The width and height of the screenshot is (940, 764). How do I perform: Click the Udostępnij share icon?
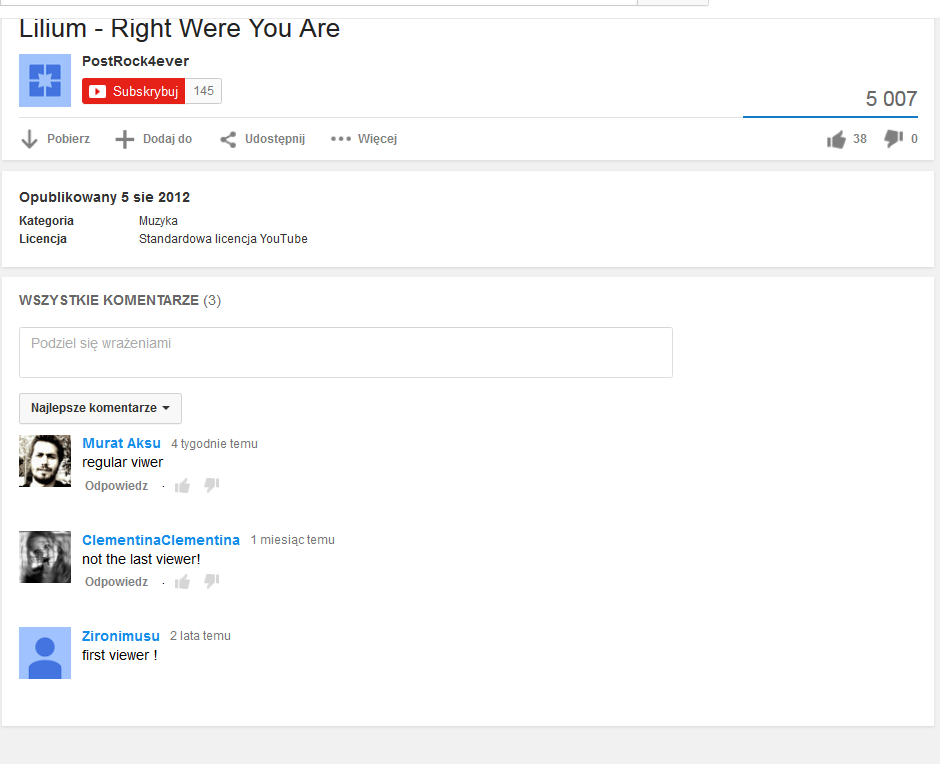(228, 139)
